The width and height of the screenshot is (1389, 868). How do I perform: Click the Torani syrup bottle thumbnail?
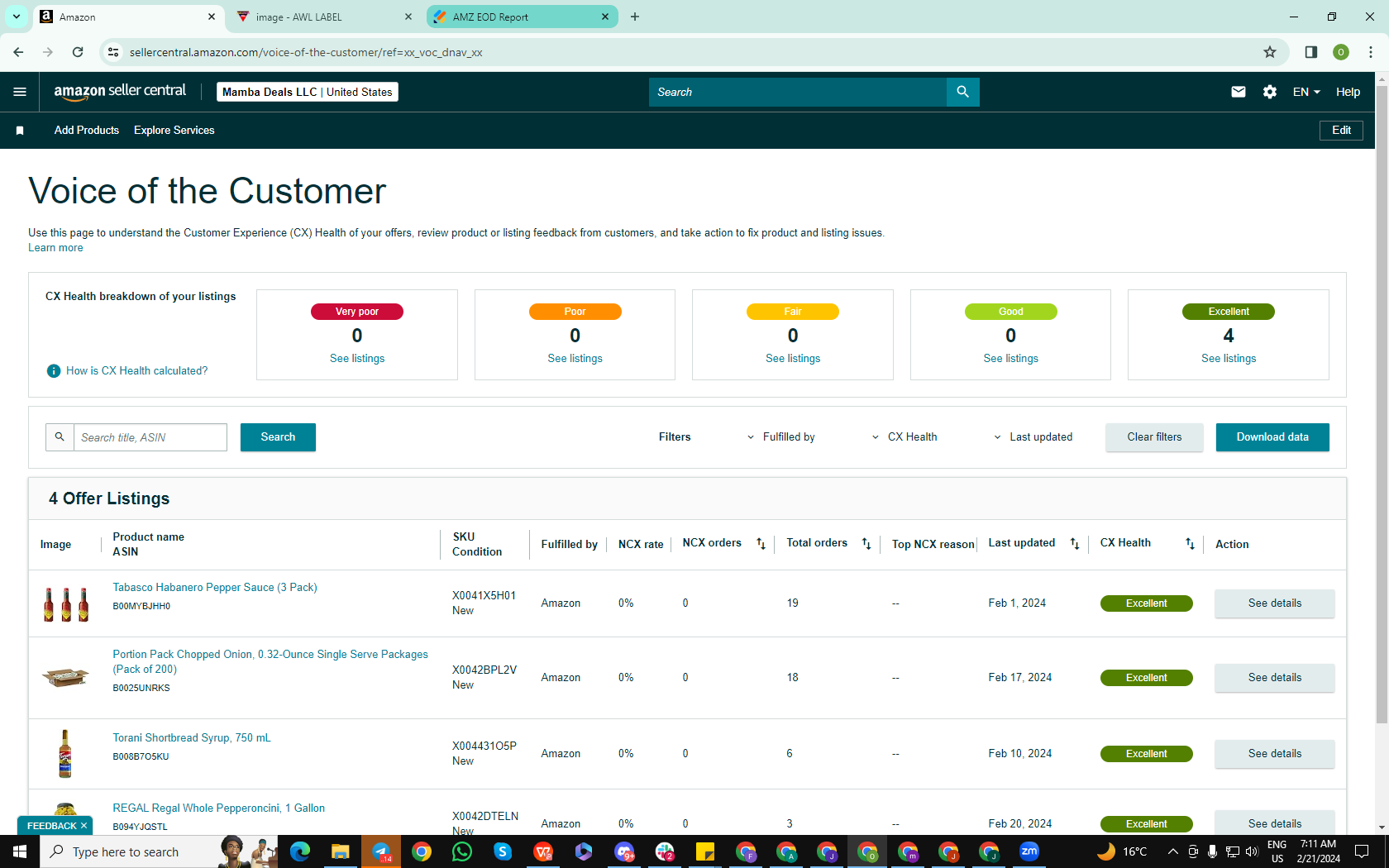click(x=65, y=754)
